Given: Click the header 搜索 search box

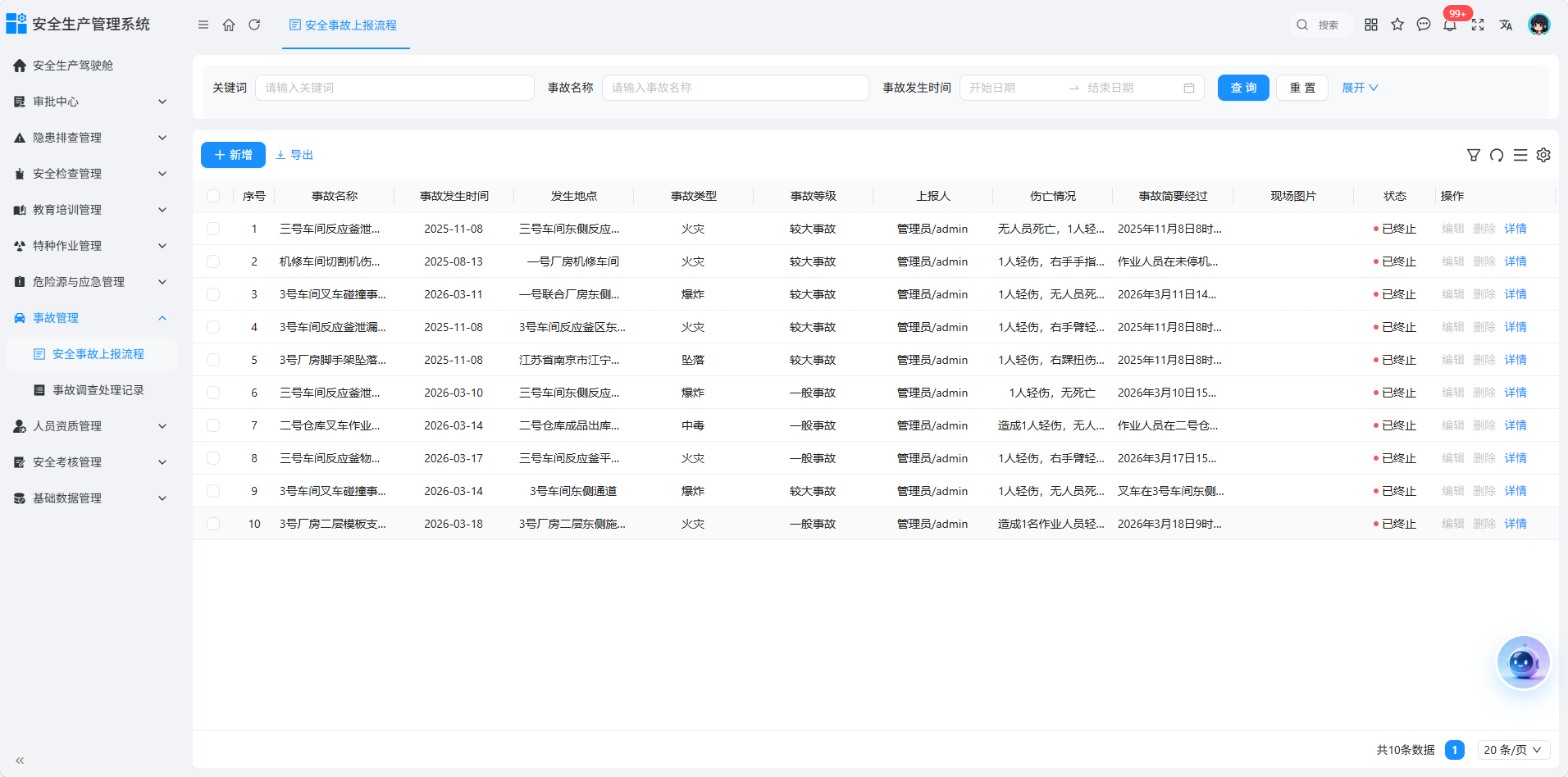Looking at the screenshot, I should [1320, 25].
